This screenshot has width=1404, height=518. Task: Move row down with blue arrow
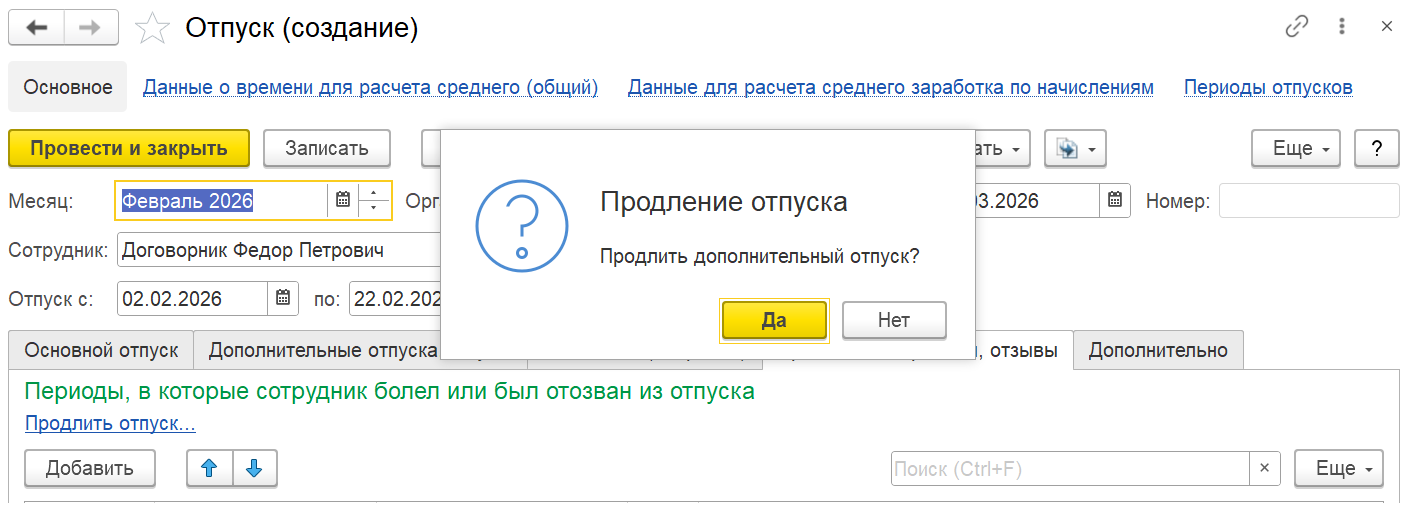pyautogui.click(x=254, y=468)
